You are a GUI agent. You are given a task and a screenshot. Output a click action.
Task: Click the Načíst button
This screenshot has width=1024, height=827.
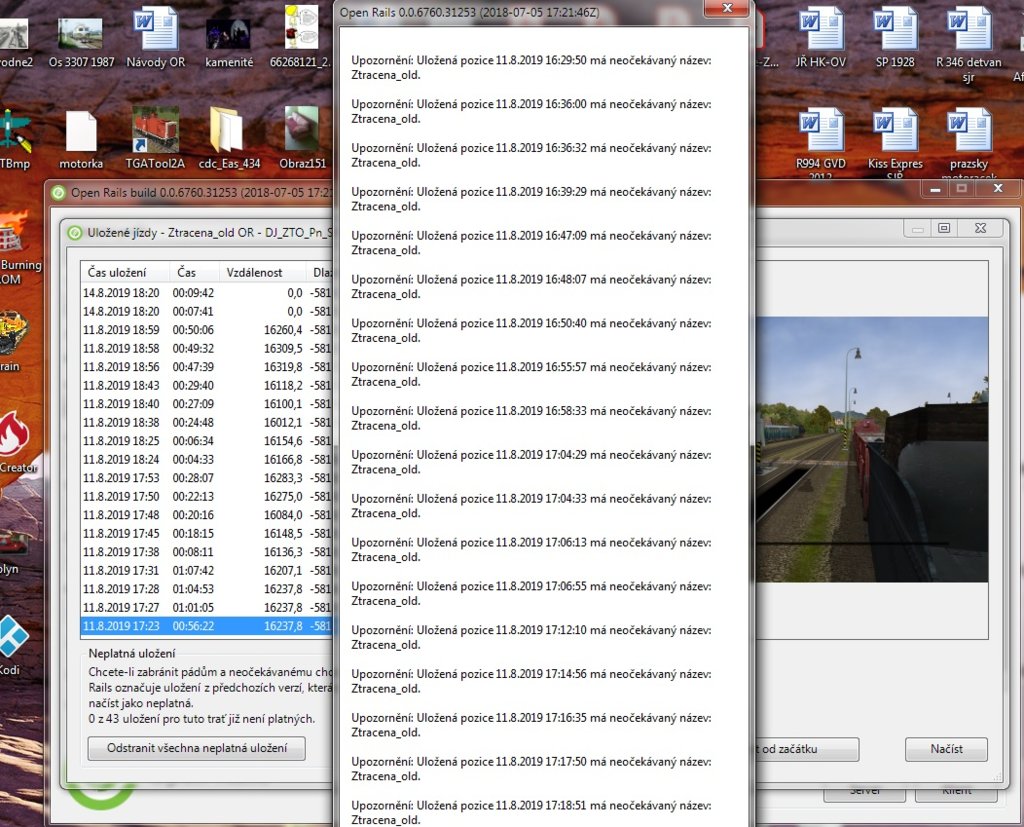pos(946,749)
